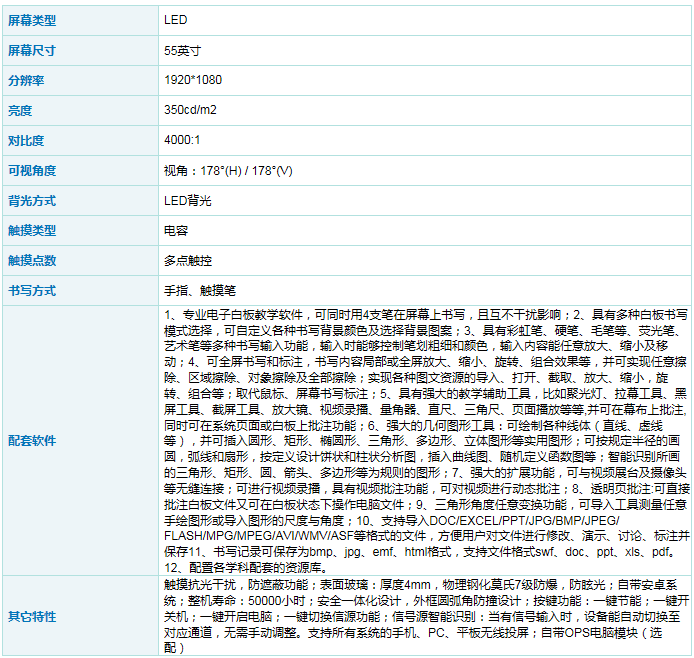This screenshot has height=658, width=694.
Task: Click the 配套软件 label
Action: 32,441
